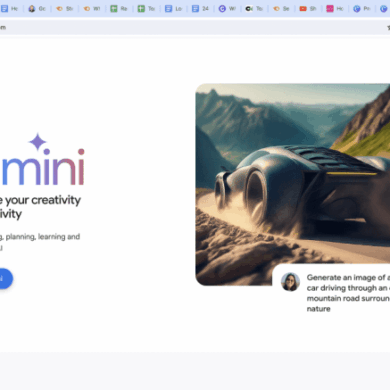Switch to the blue Docs tab labeled He
Viewport: 390px width, 390px height.
9,9
